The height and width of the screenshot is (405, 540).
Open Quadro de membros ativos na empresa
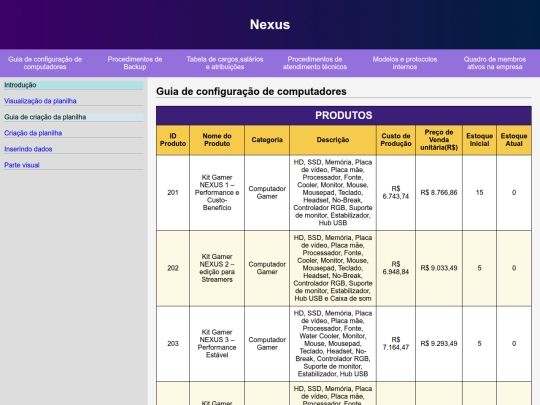[x=495, y=63]
